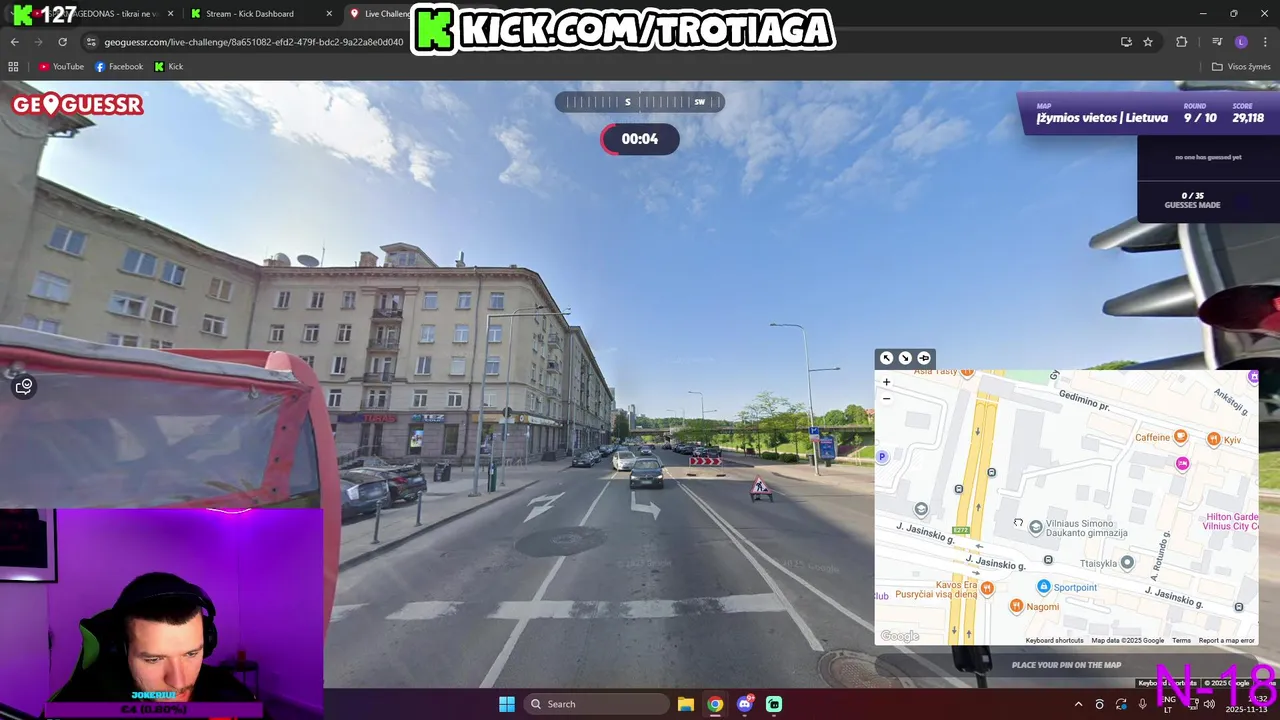Open the YouTube bookmark

click(x=61, y=67)
